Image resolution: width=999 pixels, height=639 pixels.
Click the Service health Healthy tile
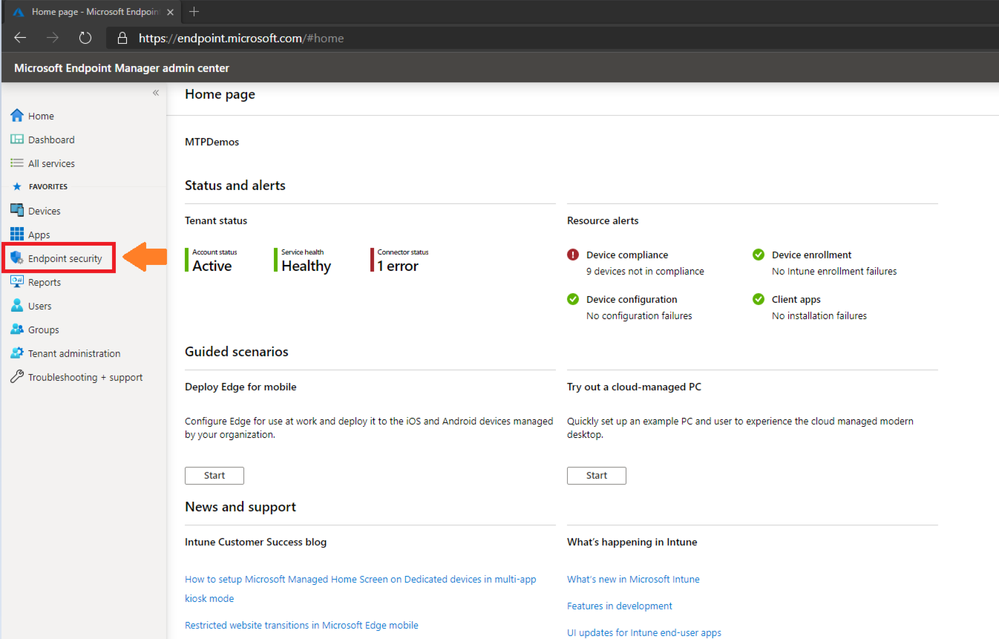(x=303, y=261)
